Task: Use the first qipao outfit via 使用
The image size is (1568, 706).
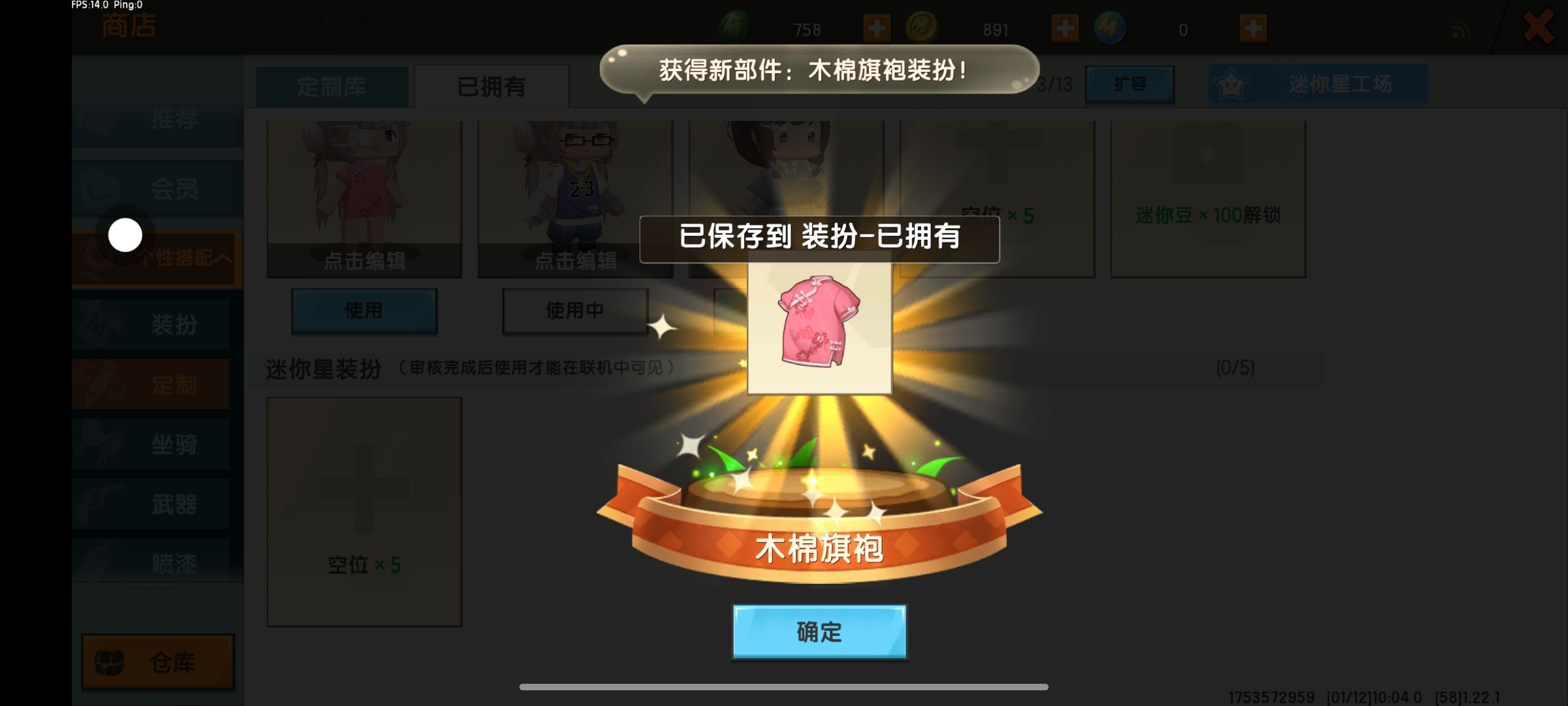Action: pos(364,311)
